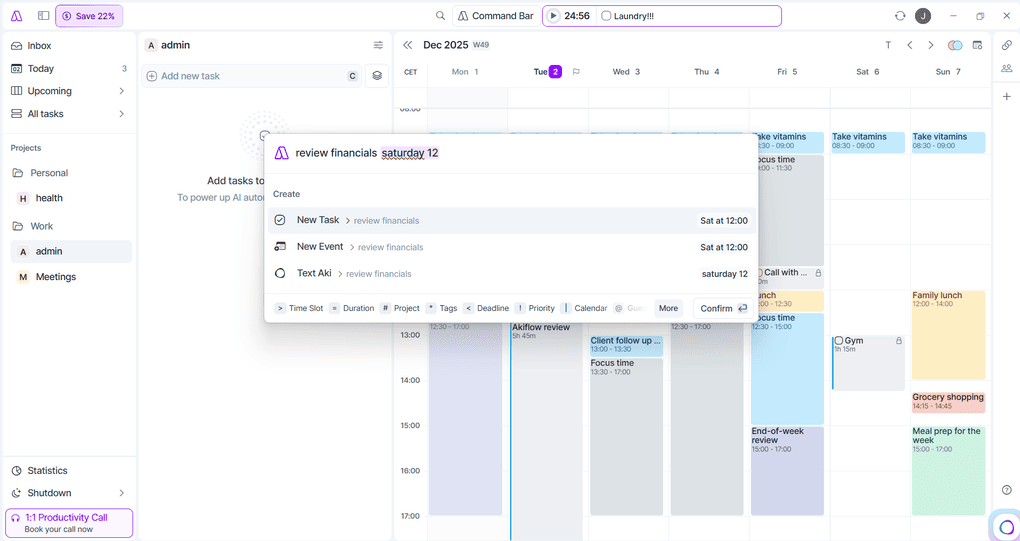The height and width of the screenshot is (541, 1020).
Task: Open the calendar view icon at top right
Action: tap(977, 45)
